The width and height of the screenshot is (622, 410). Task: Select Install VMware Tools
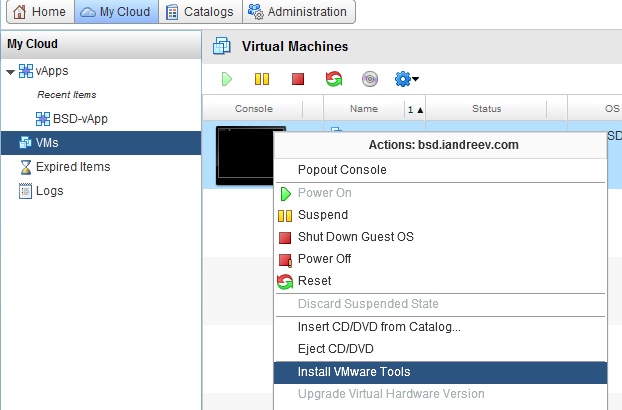(x=440, y=372)
